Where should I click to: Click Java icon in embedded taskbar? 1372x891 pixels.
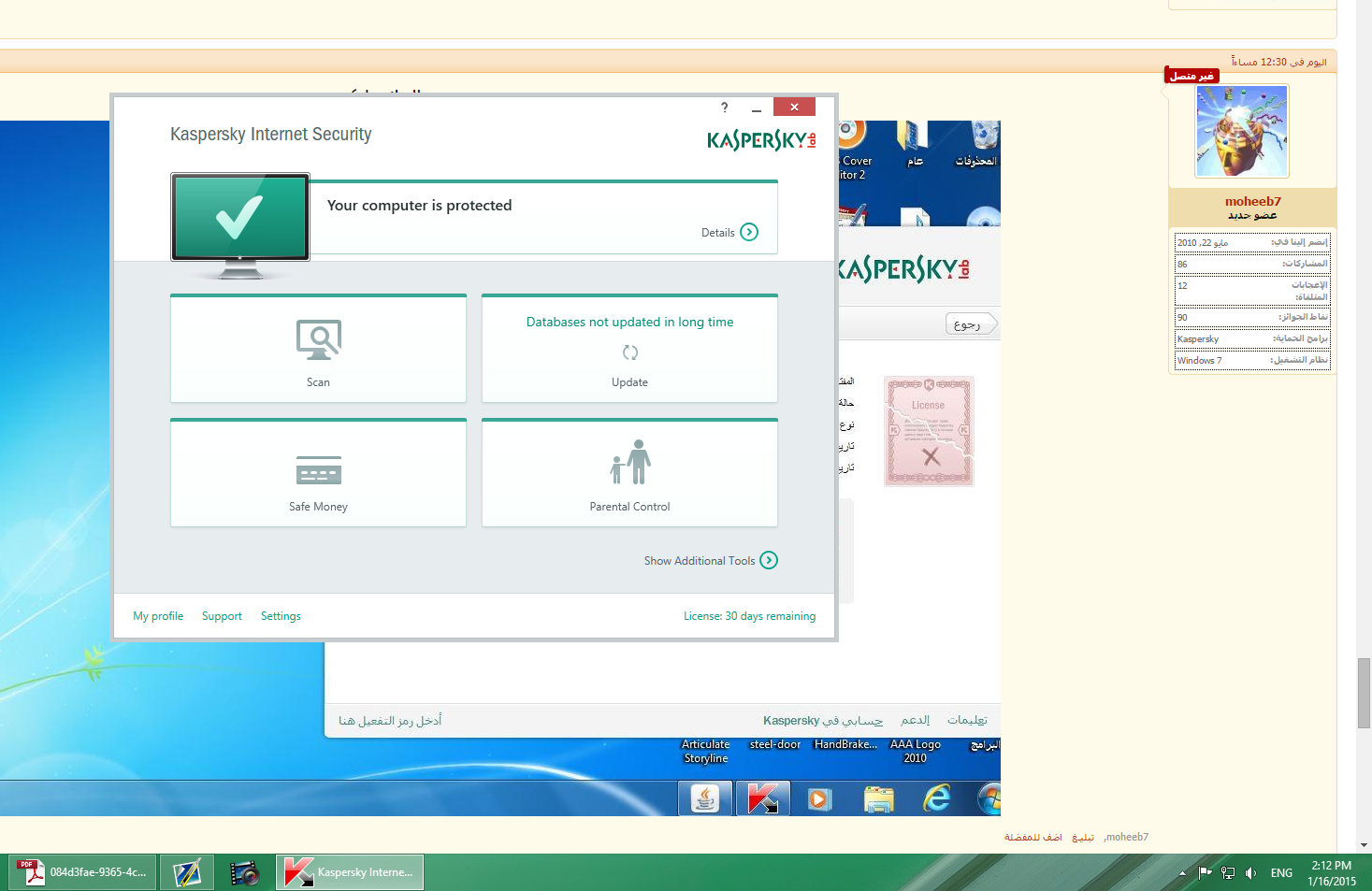tap(705, 798)
